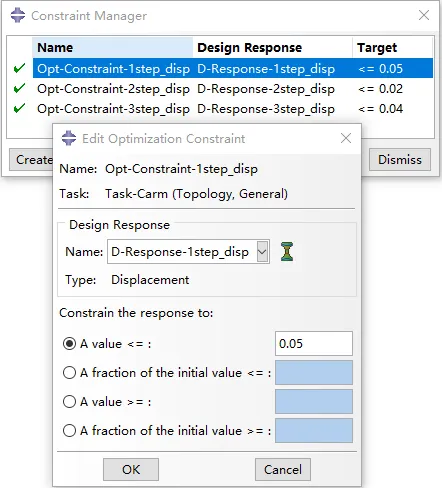Cancel editing the optimization constraint
This screenshot has height=488, width=442.
[283, 469]
